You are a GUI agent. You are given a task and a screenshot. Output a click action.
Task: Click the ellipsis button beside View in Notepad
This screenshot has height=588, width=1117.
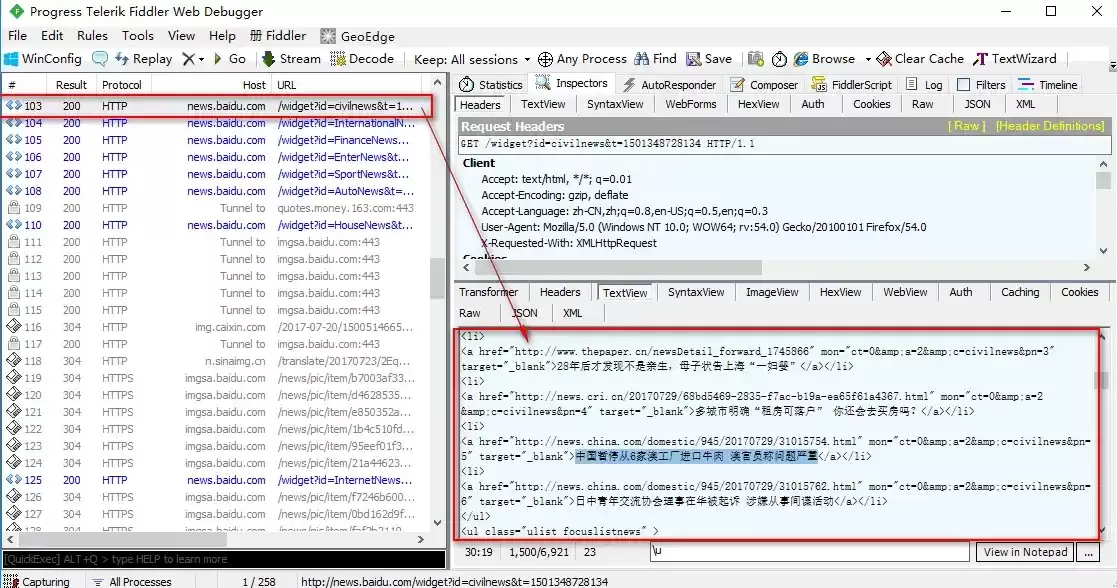pyautogui.click(x=1088, y=552)
